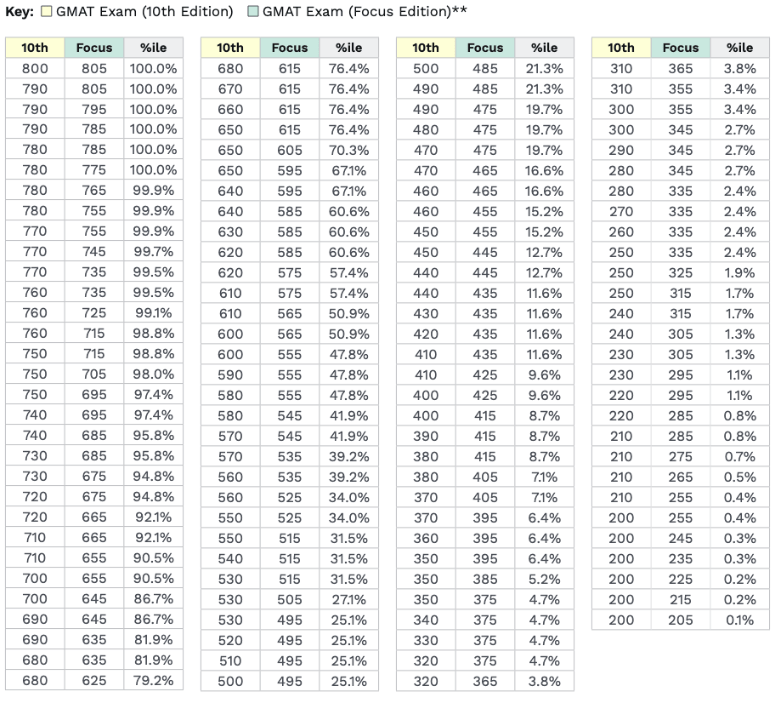Click the Focus header above score 365

coord(681,47)
